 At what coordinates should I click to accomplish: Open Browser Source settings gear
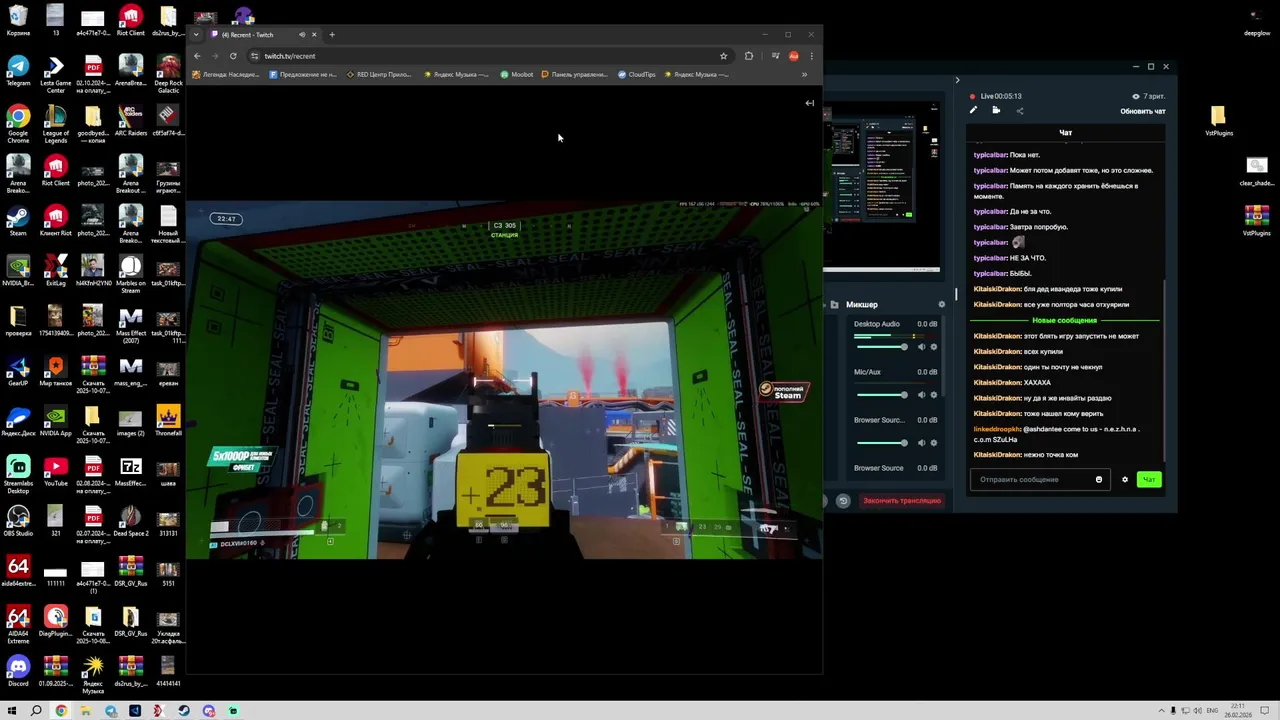pos(934,443)
